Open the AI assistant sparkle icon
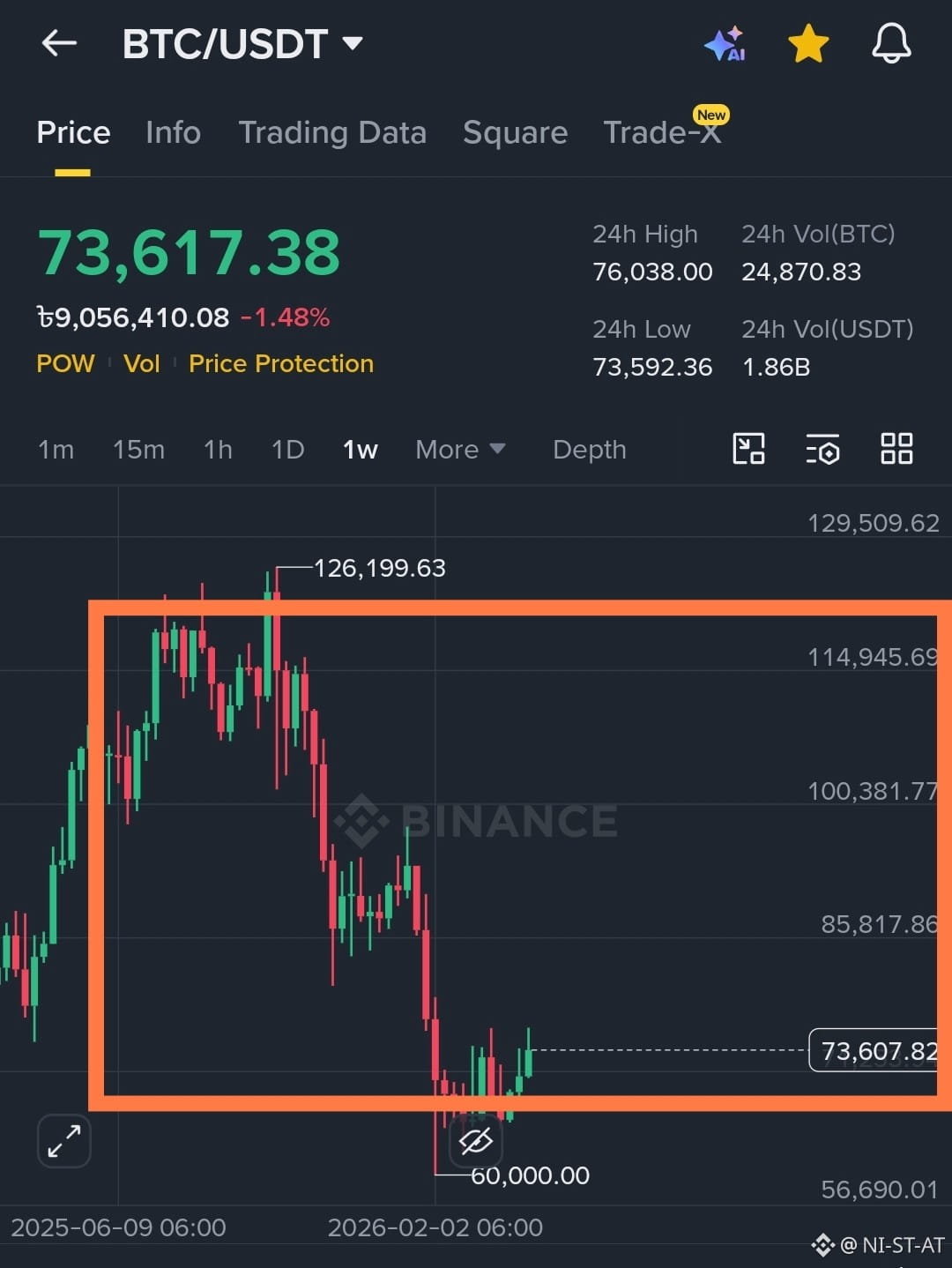The image size is (952, 1268). coord(725,43)
